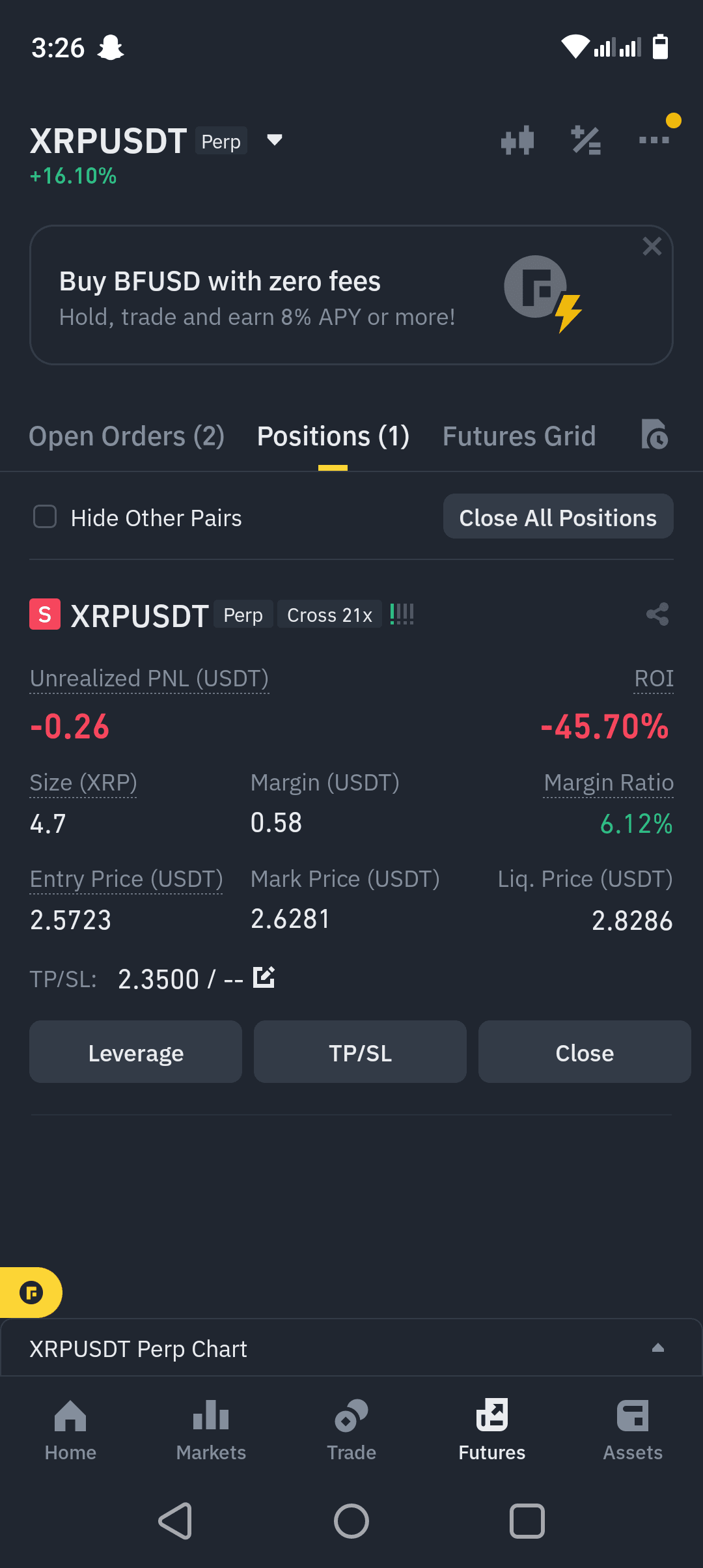This screenshot has height=1568, width=703.
Task: Open the order history icon beside Futures Grid
Action: coord(654,434)
